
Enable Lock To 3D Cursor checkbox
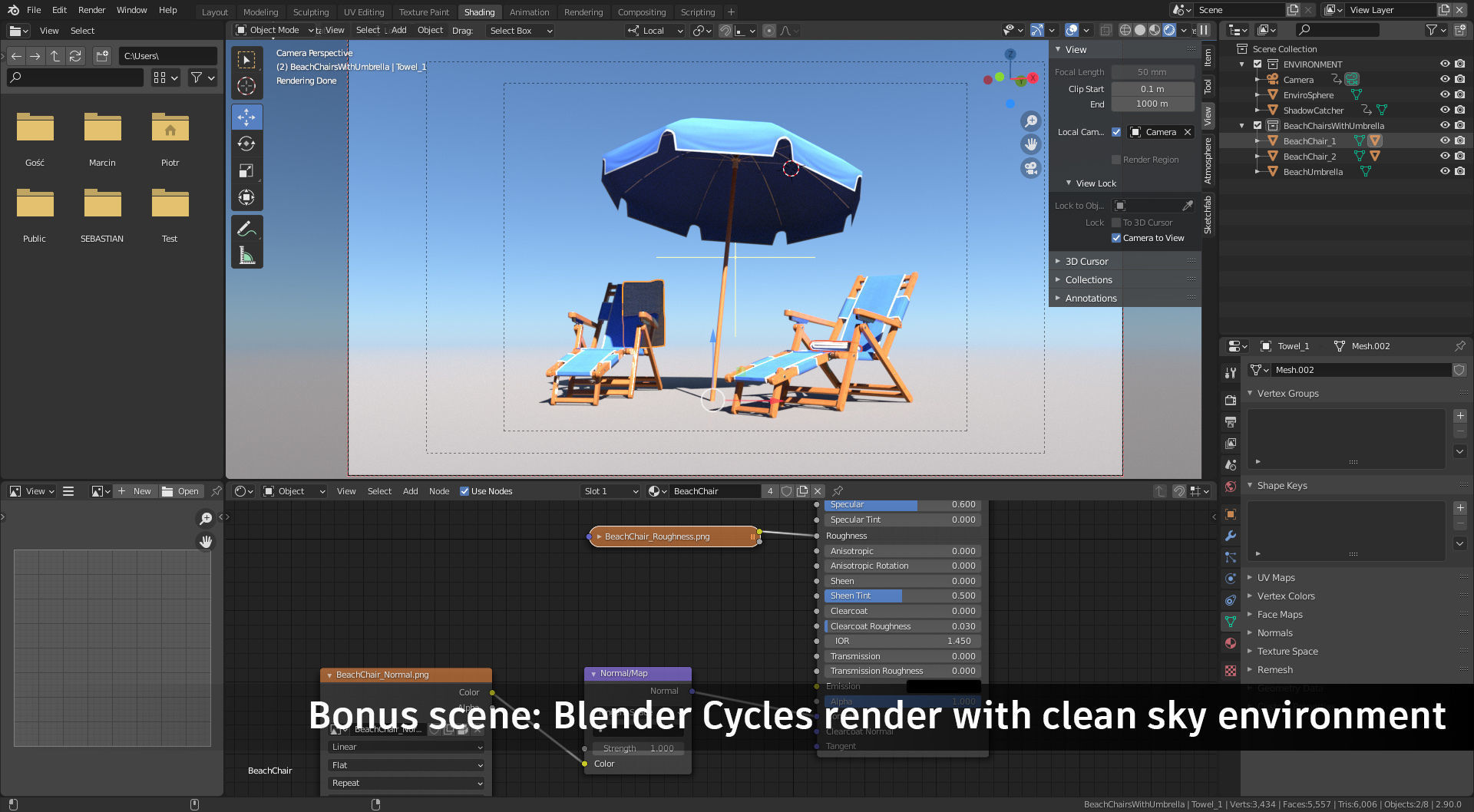pyautogui.click(x=1116, y=223)
